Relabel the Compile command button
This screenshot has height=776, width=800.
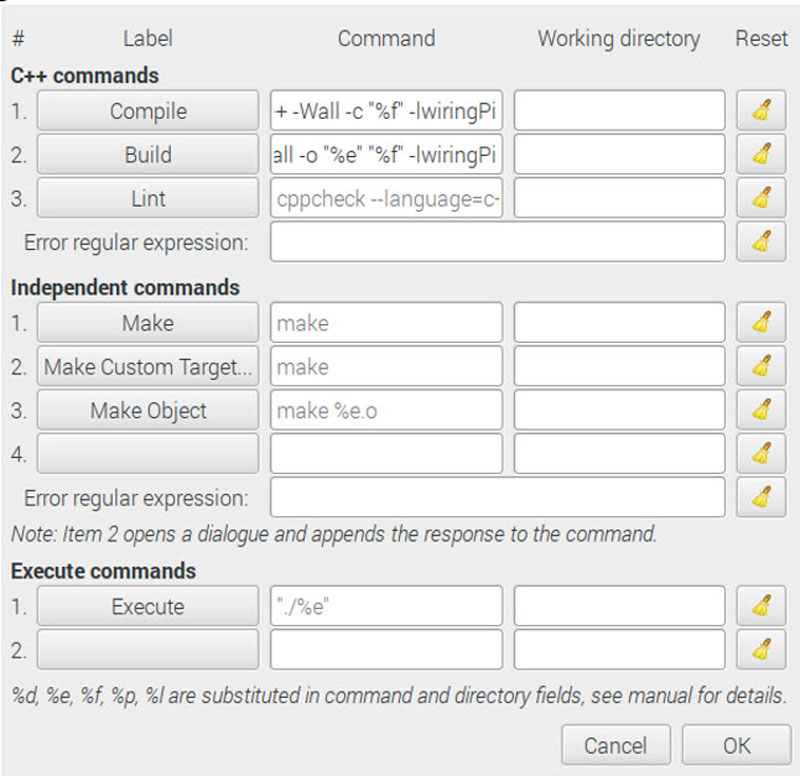pyautogui.click(x=146, y=110)
